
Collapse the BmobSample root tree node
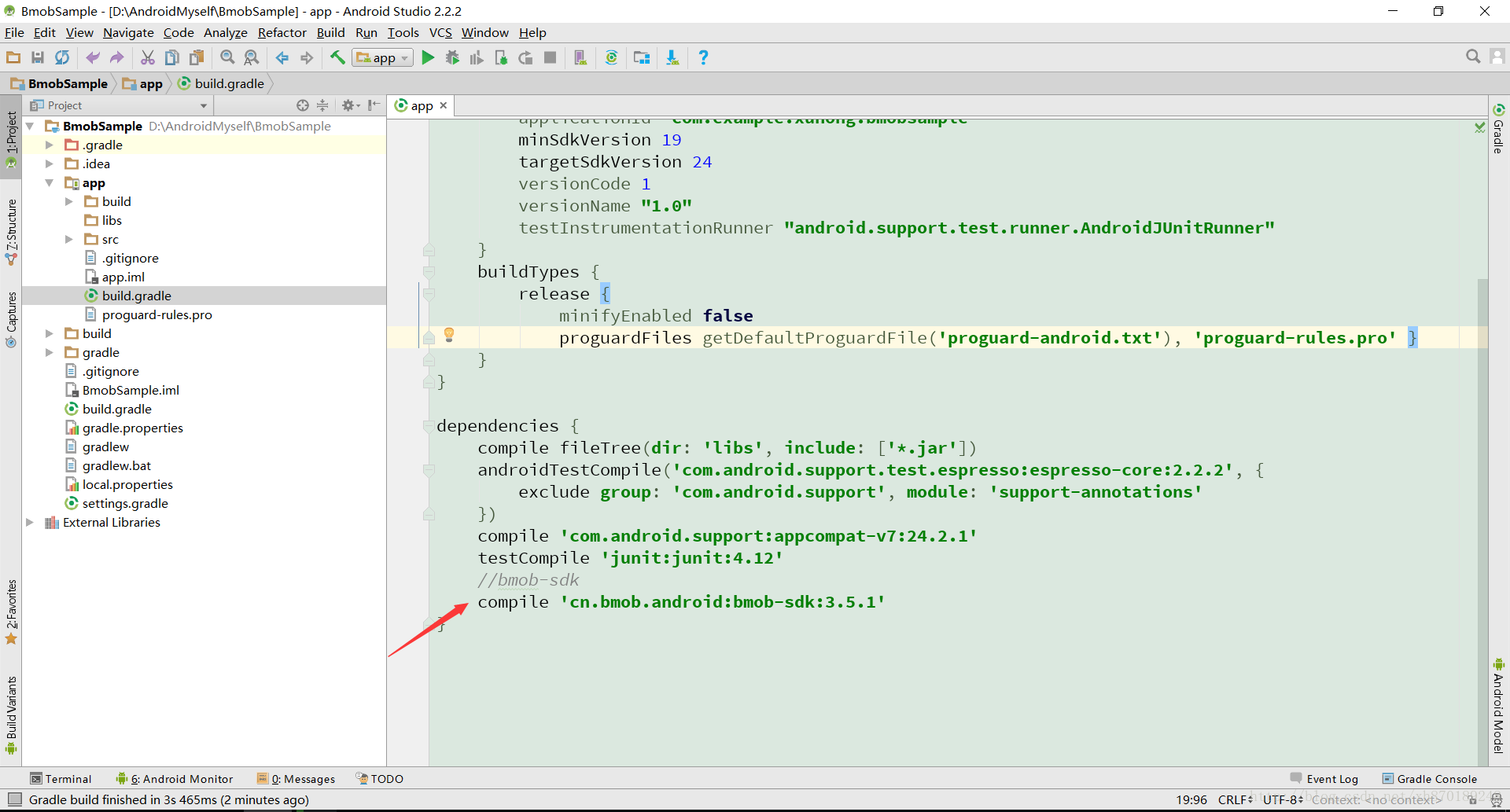30,126
